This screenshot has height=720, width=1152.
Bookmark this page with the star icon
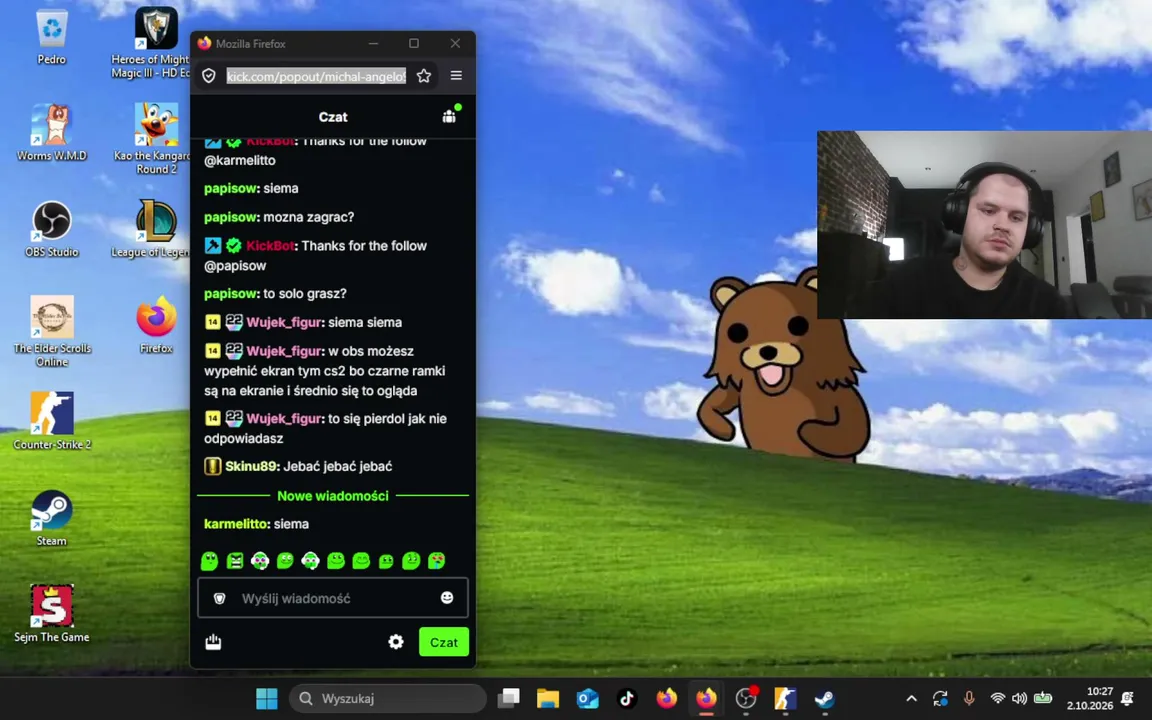tap(423, 76)
